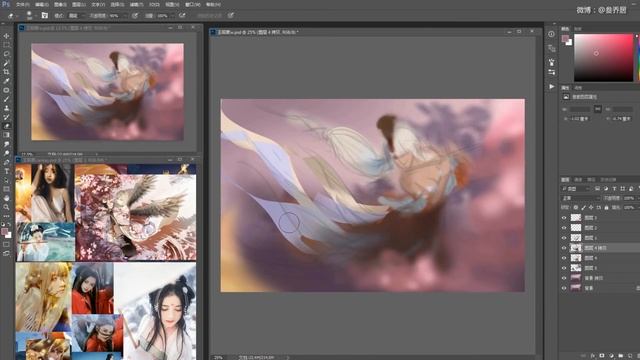Open the 文件 menu
The image size is (640, 360).
tap(22, 4)
